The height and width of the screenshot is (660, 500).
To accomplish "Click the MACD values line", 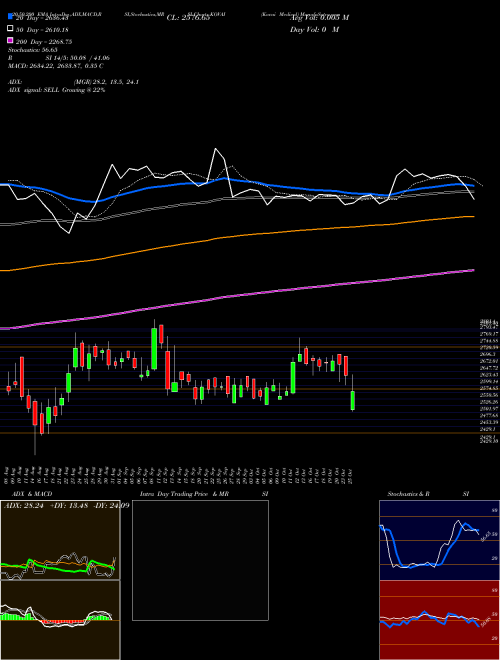I will (x=56, y=66).
